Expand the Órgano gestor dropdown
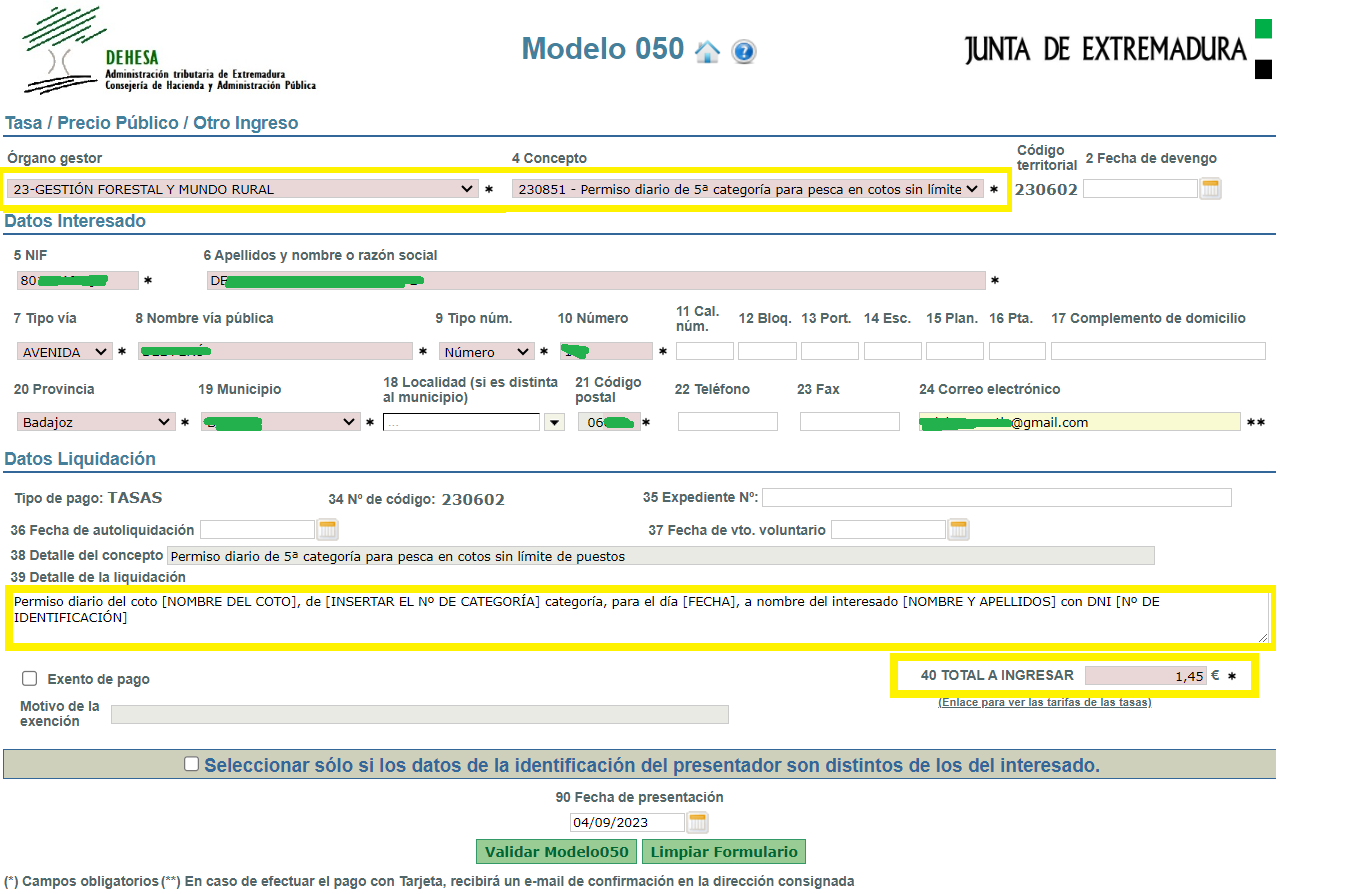The width and height of the screenshot is (1365, 894). 242,189
